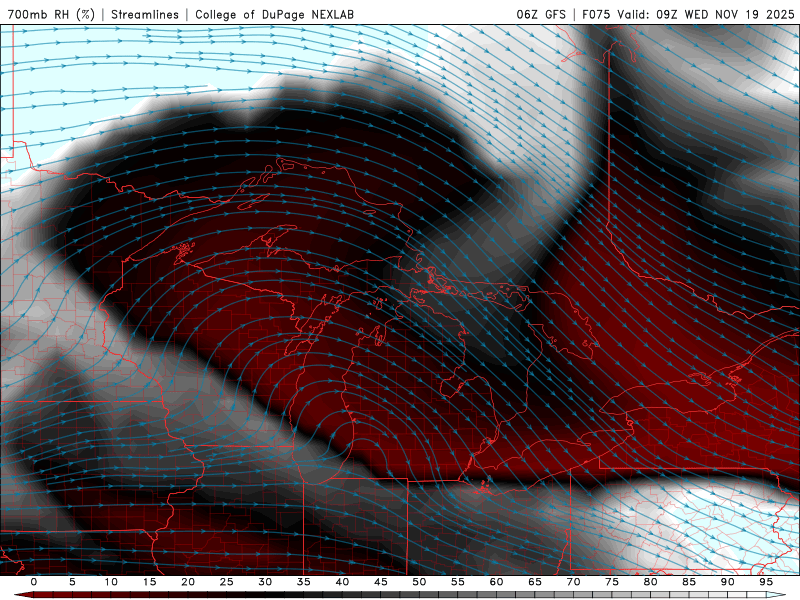Click the '50' colorbar tick label
This screenshot has height=600, width=800.
(419, 582)
